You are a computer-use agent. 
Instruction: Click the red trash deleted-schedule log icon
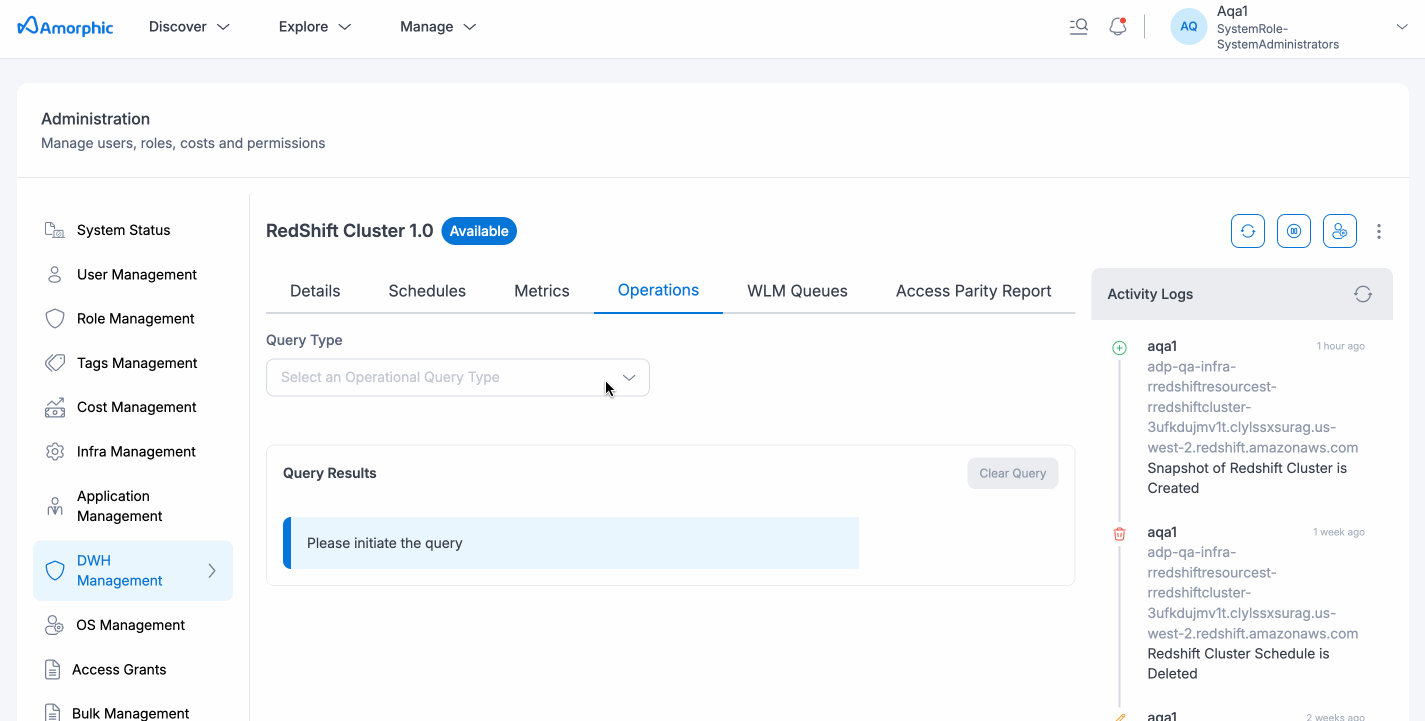click(1119, 534)
